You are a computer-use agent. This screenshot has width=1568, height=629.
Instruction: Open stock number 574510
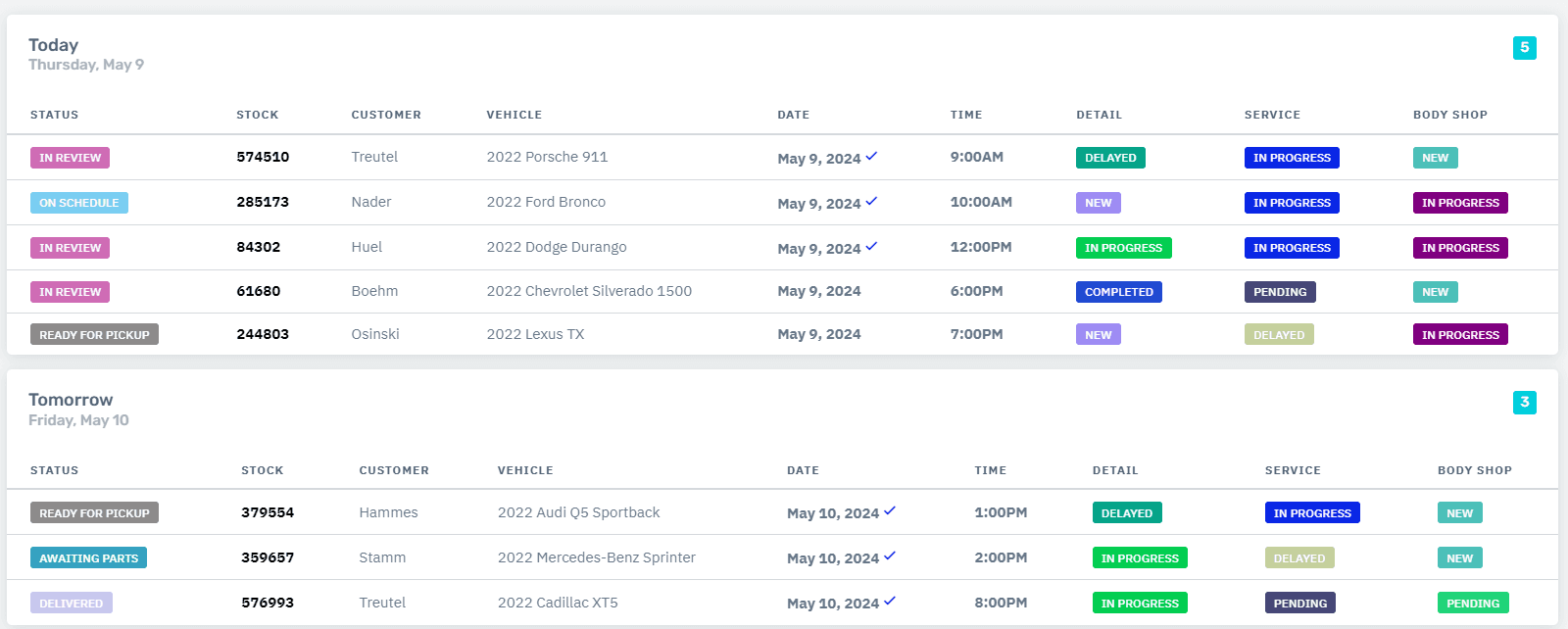click(x=263, y=157)
